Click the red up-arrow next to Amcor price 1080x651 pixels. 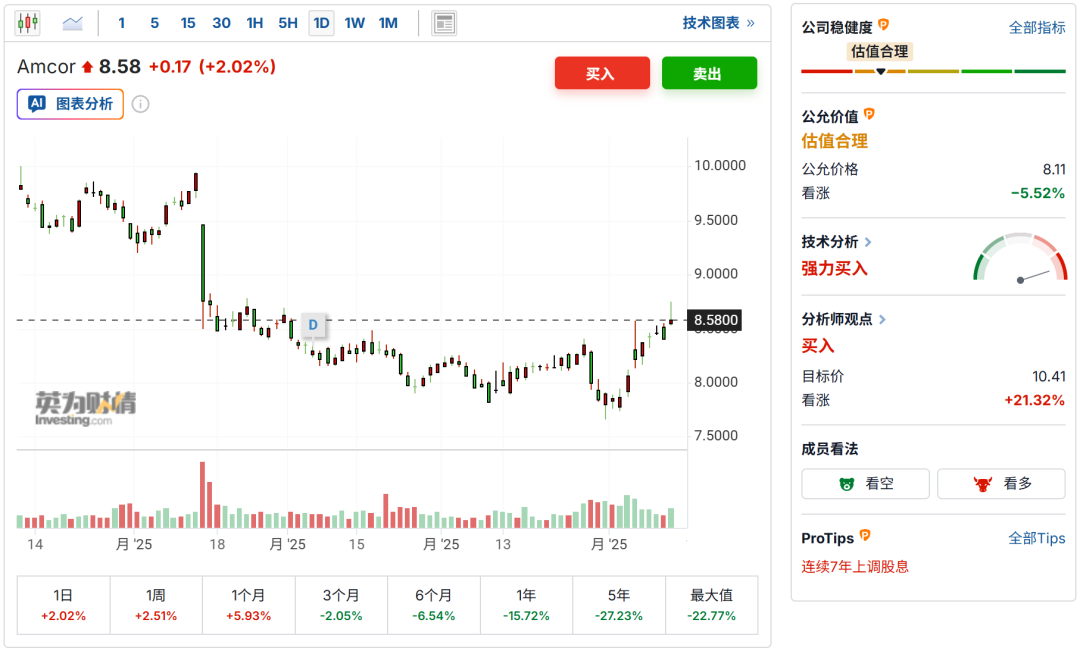click(x=87, y=67)
